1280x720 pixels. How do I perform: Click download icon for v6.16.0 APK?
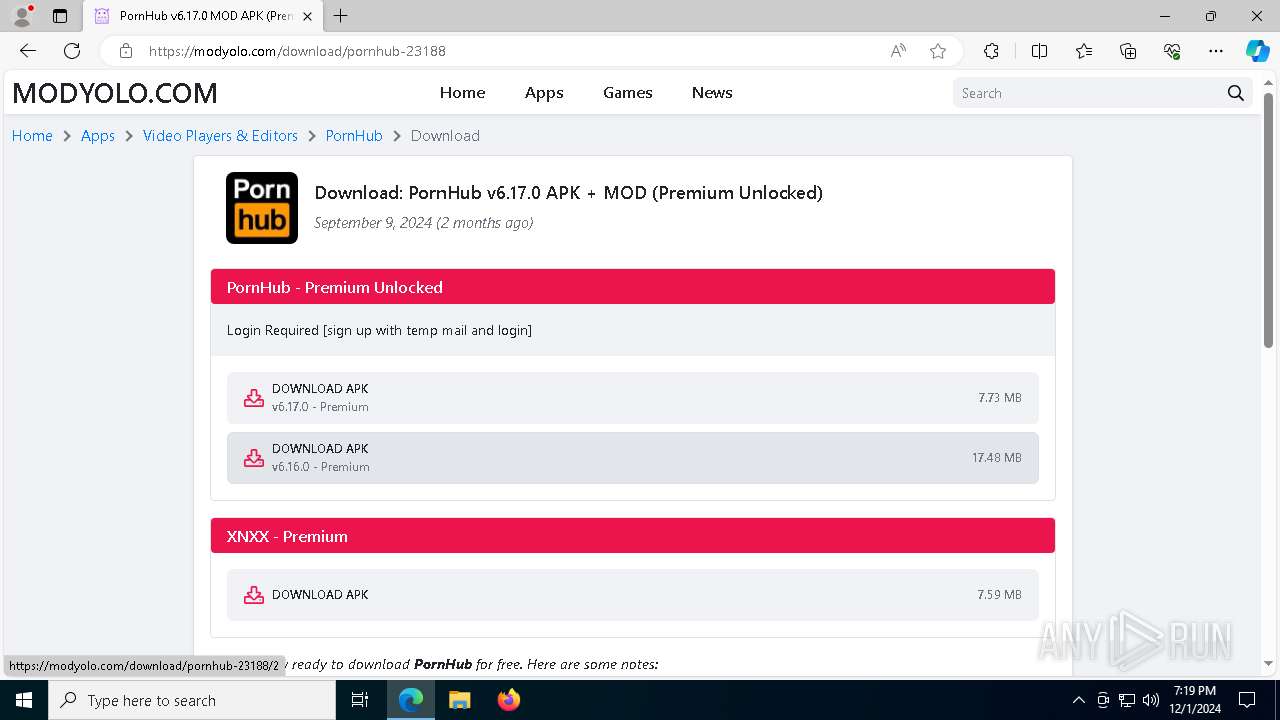tap(254, 458)
